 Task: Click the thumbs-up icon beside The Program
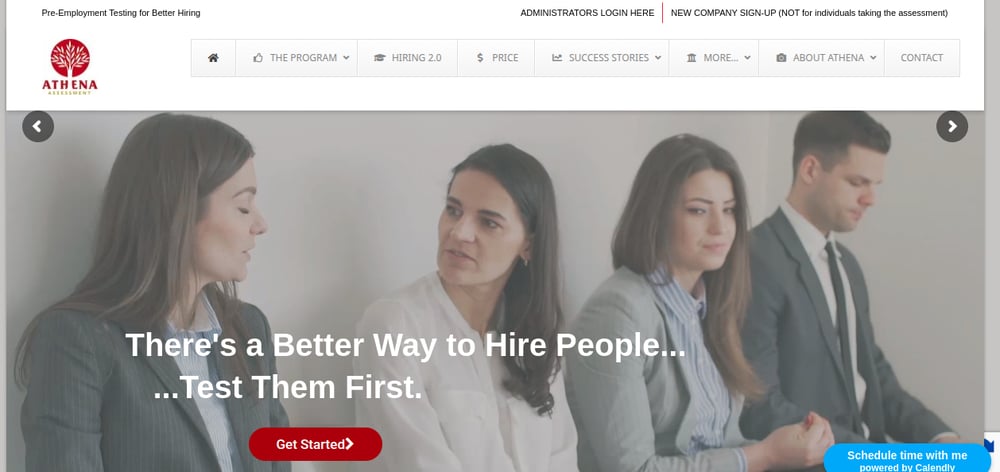click(258, 57)
